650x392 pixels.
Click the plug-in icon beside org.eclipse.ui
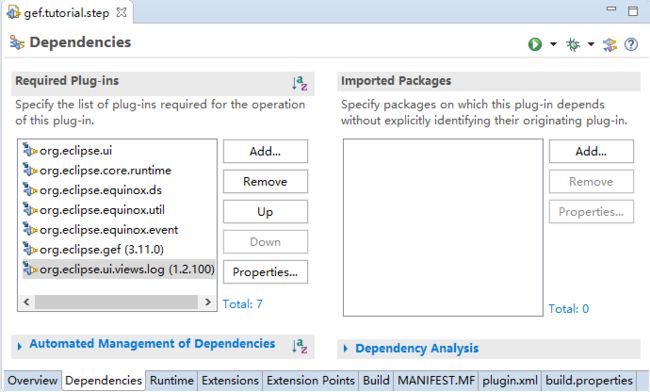(30, 150)
